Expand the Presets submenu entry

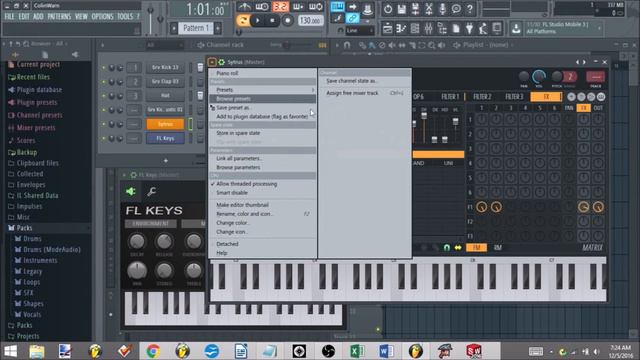click(262, 90)
